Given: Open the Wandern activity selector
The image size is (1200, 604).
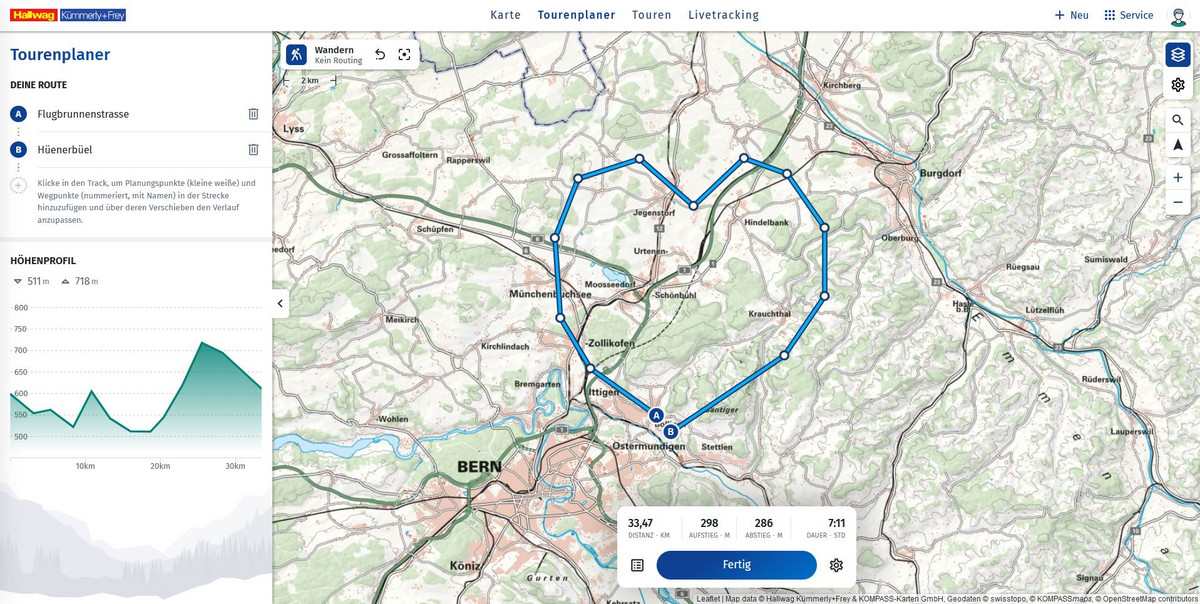Looking at the screenshot, I should (x=325, y=55).
